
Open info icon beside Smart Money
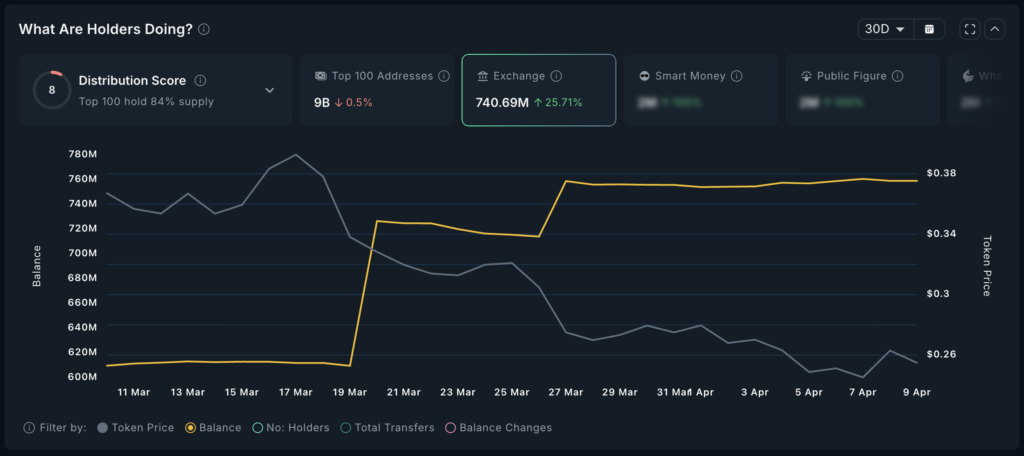tap(737, 76)
